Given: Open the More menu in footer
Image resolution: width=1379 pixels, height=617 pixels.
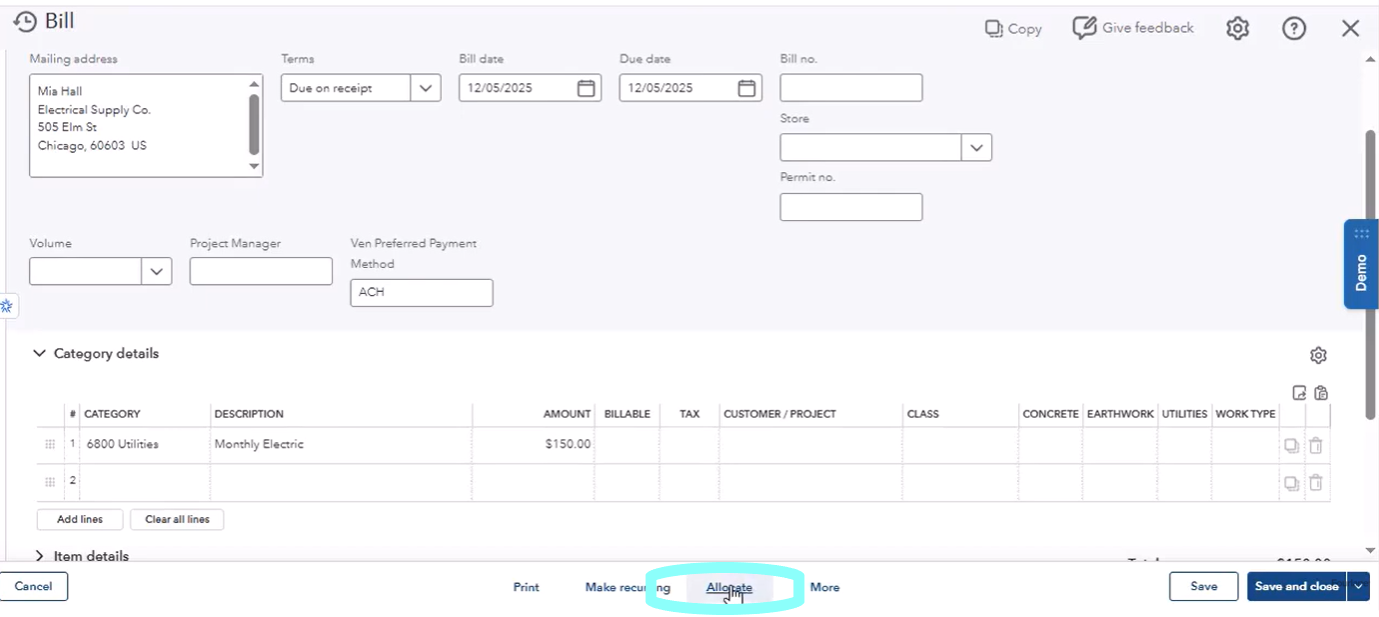Looking at the screenshot, I should pyautogui.click(x=824, y=587).
